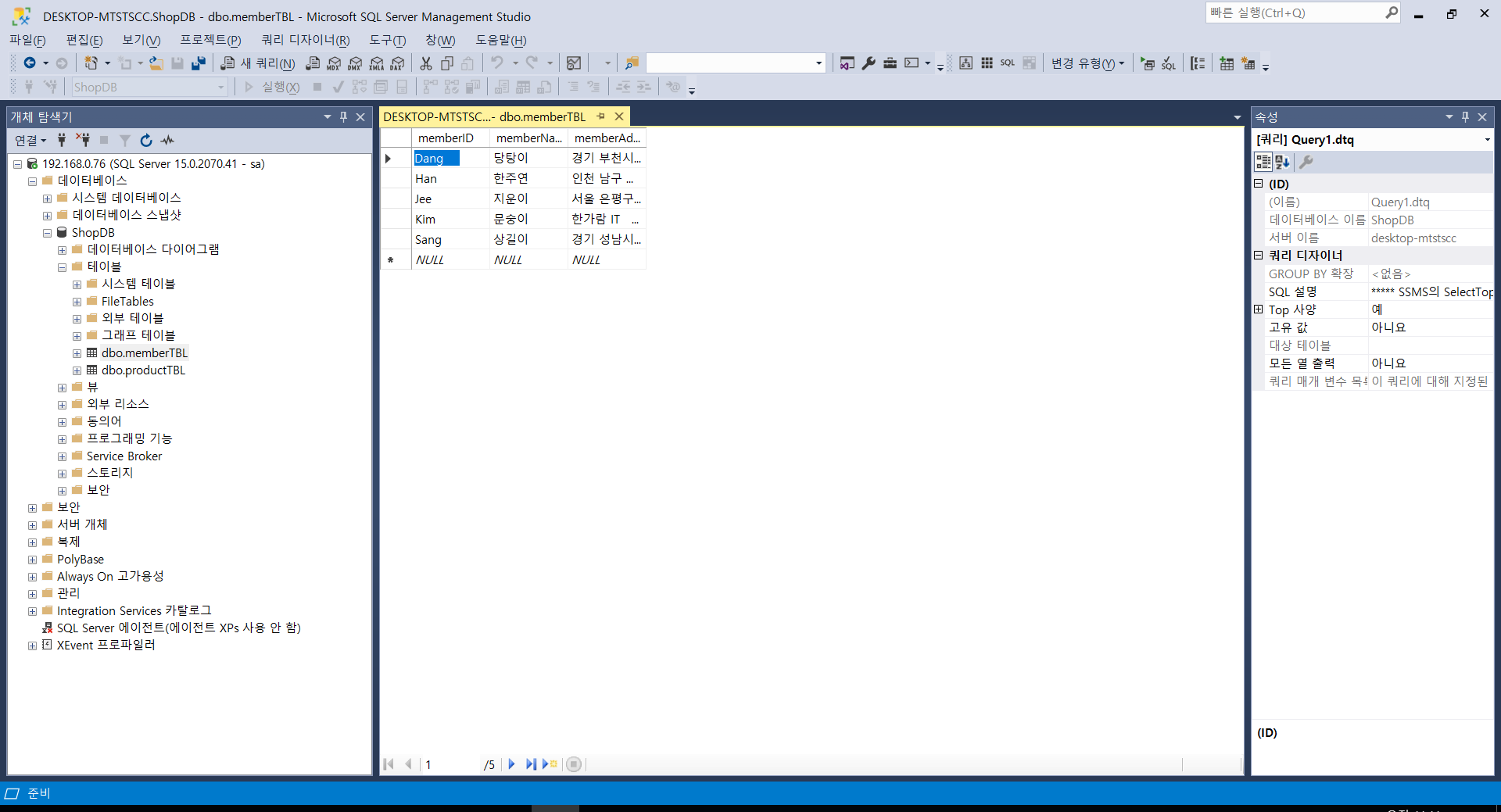This screenshot has width=1501, height=812.
Task: Open the 도움말(H) menu
Action: 501,40
